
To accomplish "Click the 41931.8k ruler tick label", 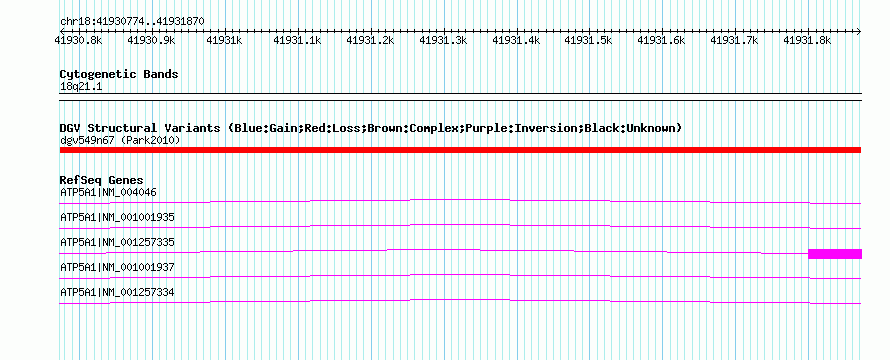I will pyautogui.click(x=807, y=40).
